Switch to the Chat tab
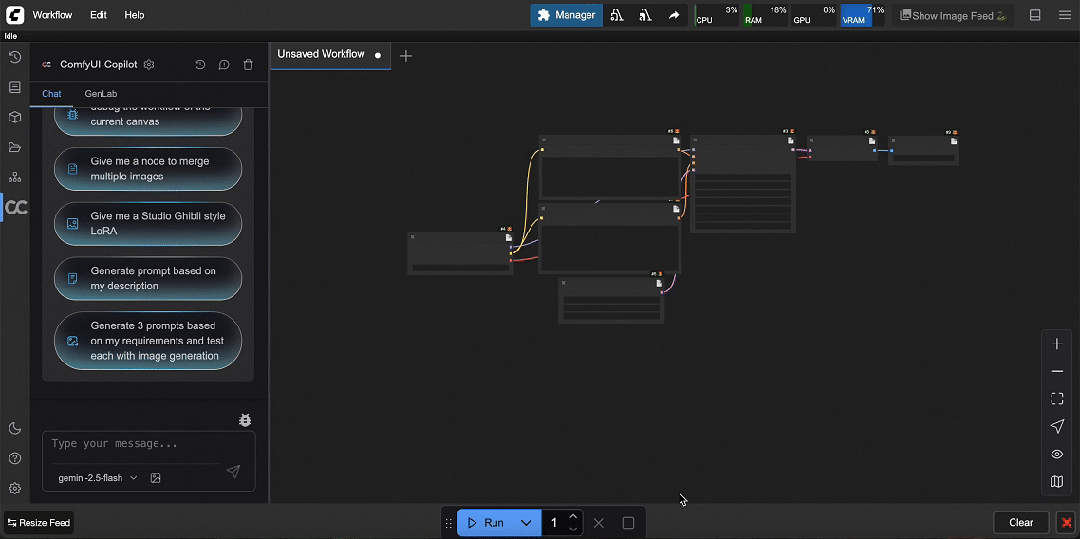This screenshot has width=1080, height=539. [x=52, y=94]
